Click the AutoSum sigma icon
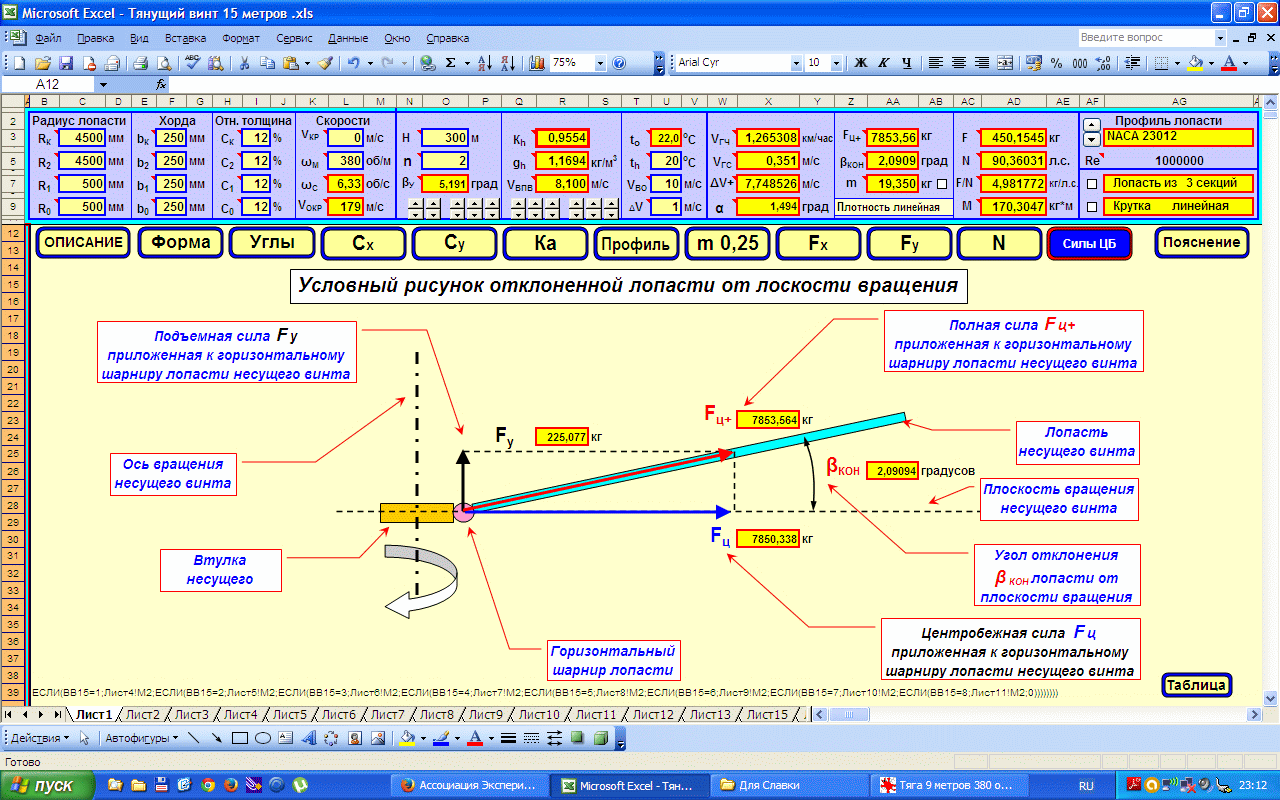The width and height of the screenshot is (1280, 800). pyautogui.click(x=451, y=62)
